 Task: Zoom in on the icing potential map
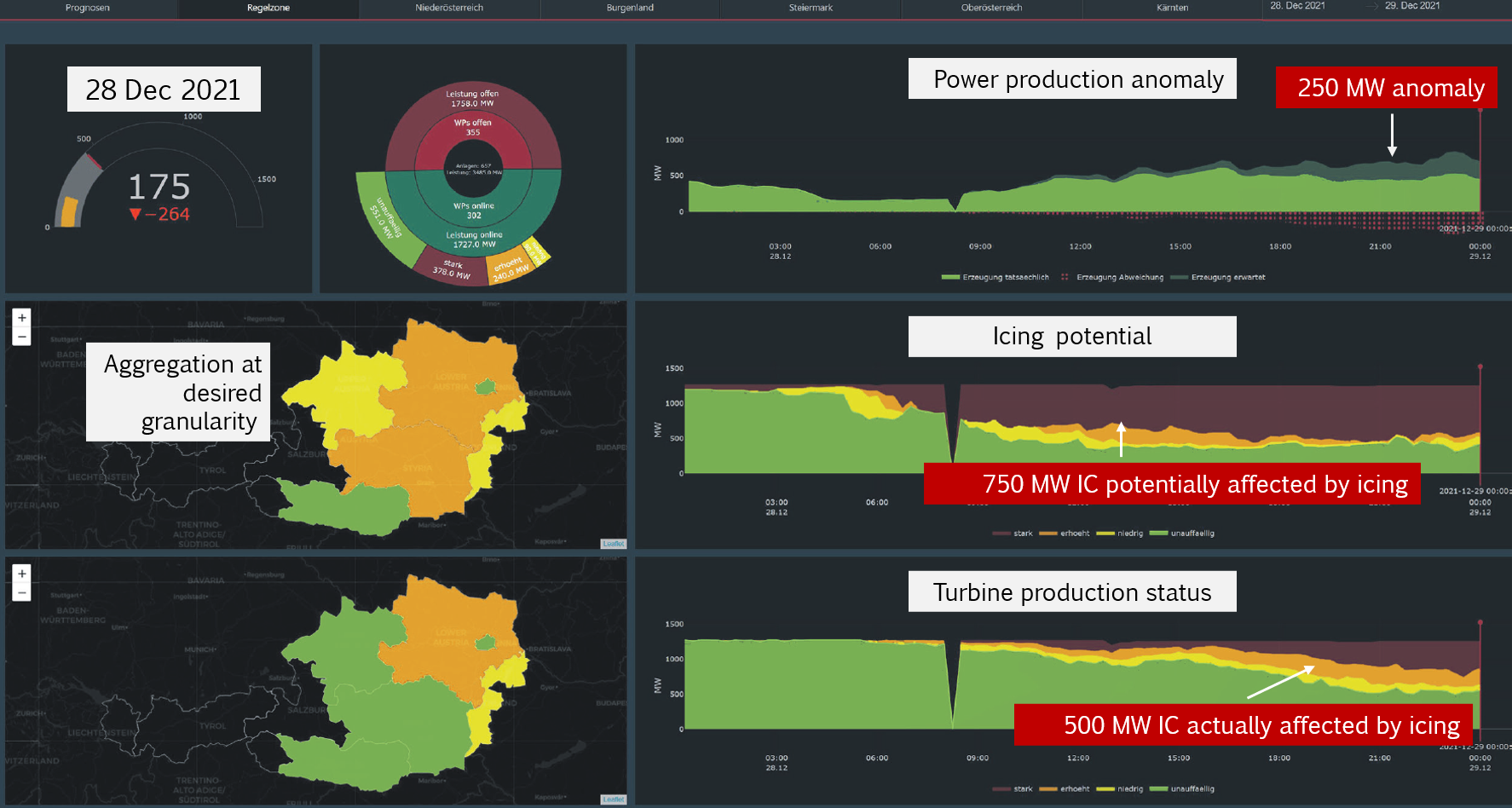pyautogui.click(x=21, y=318)
